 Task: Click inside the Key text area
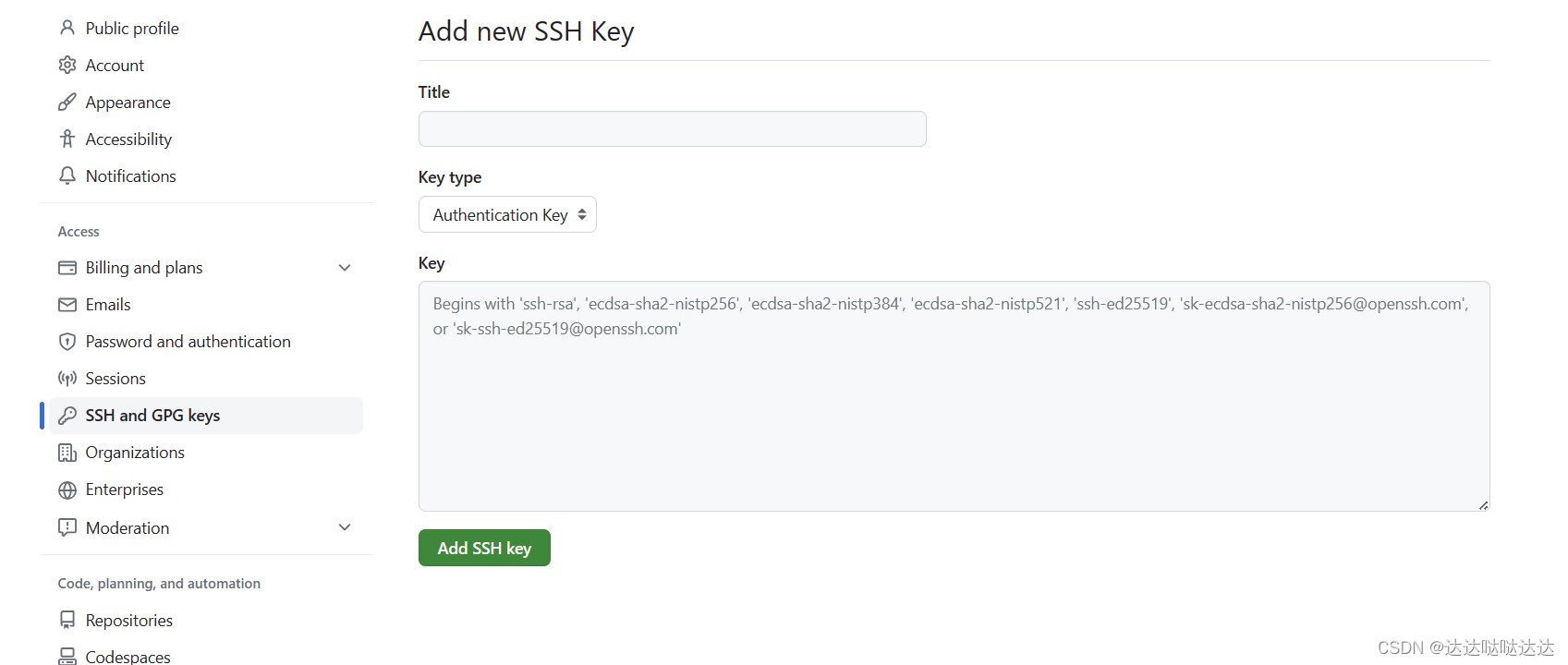pos(954,396)
